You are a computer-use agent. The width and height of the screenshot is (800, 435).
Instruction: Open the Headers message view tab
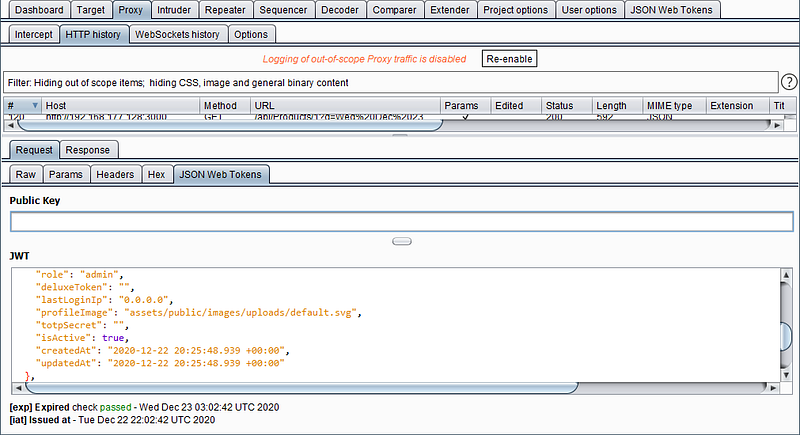(115, 174)
